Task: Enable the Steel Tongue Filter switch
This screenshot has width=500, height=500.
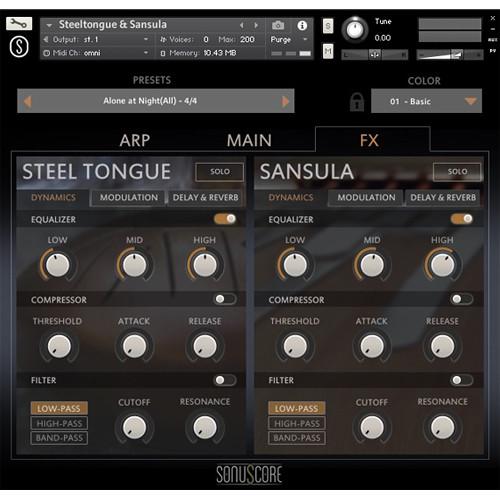Action: pyautogui.click(x=225, y=380)
